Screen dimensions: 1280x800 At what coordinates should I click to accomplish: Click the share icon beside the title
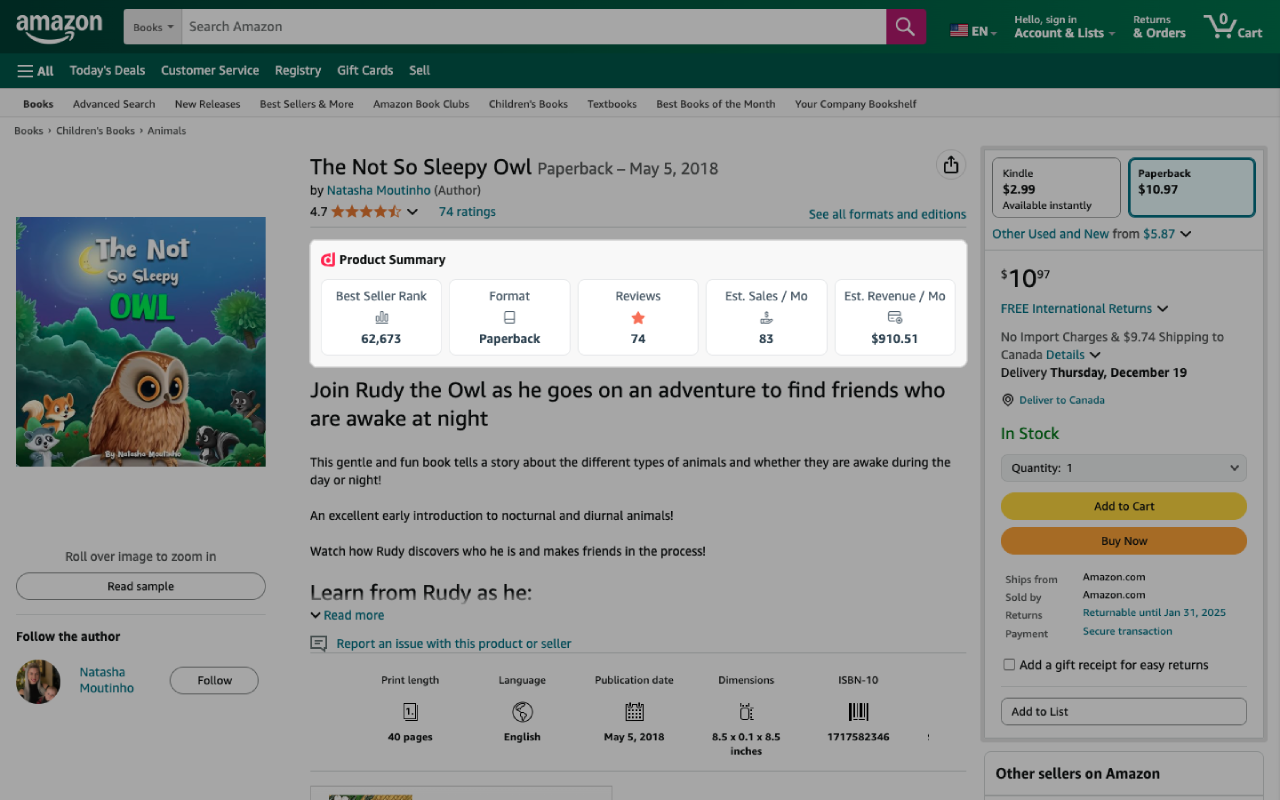[950, 165]
